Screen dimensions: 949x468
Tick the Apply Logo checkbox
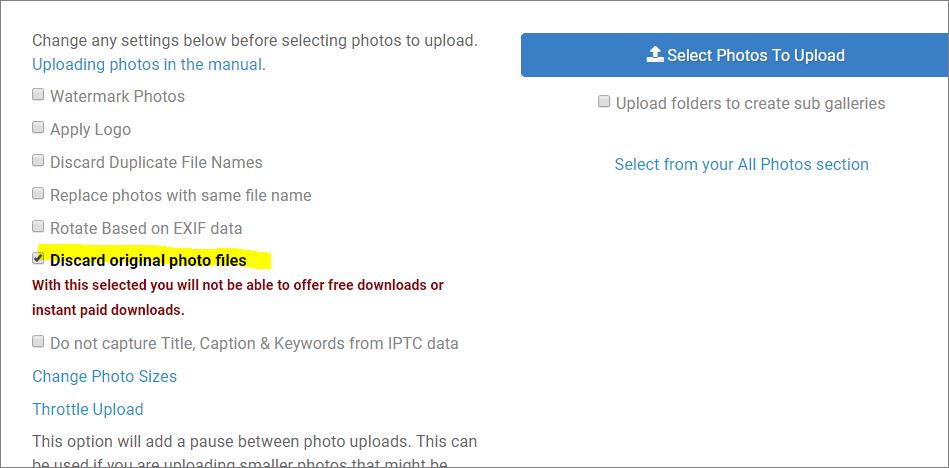[38, 128]
